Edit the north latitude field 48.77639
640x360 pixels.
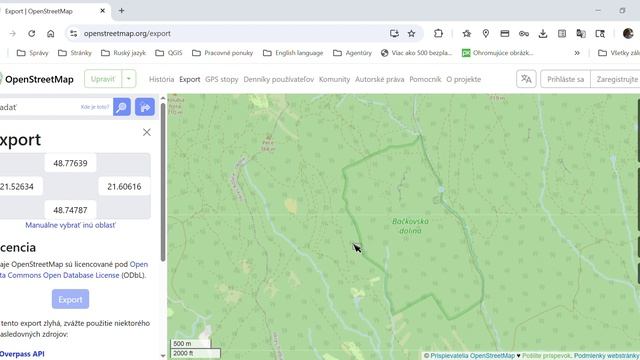click(x=70, y=163)
